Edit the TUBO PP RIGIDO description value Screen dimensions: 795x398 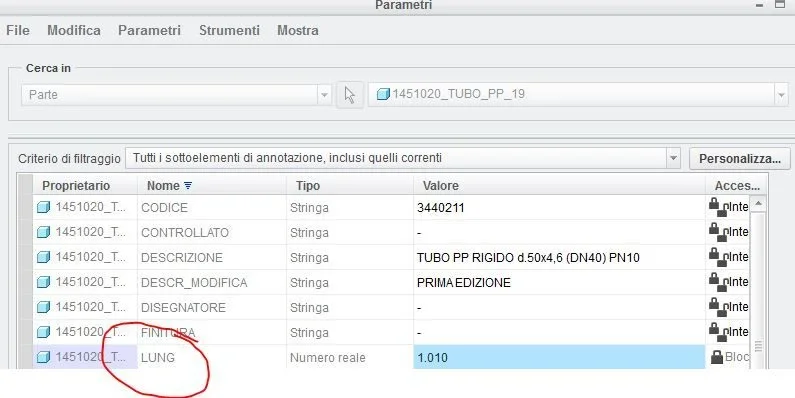pos(559,258)
